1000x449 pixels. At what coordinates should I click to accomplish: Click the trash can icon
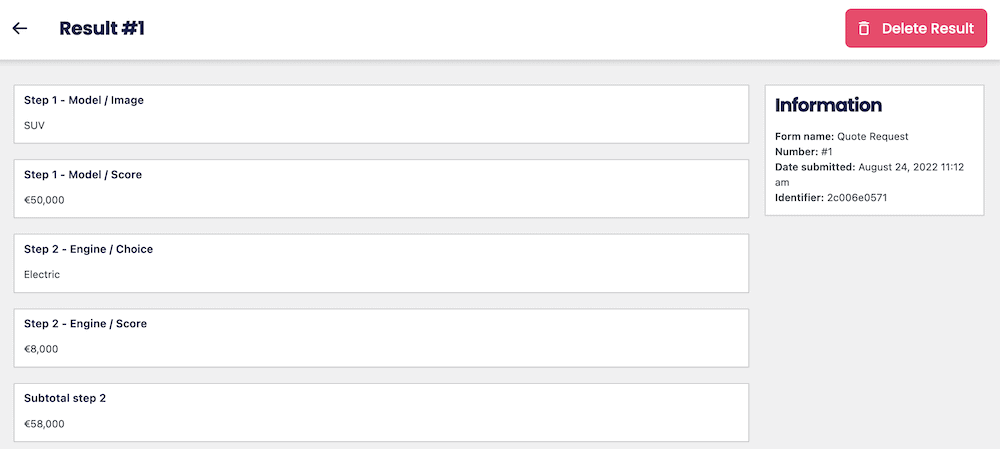coord(864,29)
